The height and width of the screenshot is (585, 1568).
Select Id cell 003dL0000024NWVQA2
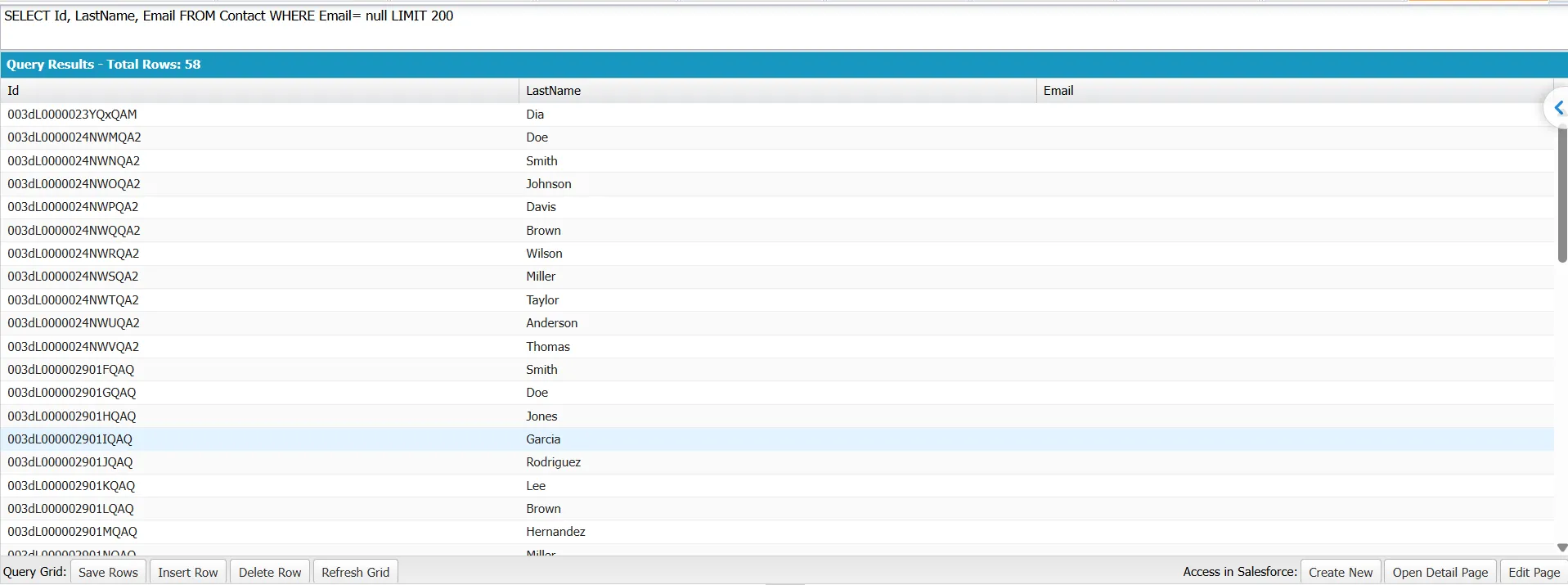click(259, 347)
